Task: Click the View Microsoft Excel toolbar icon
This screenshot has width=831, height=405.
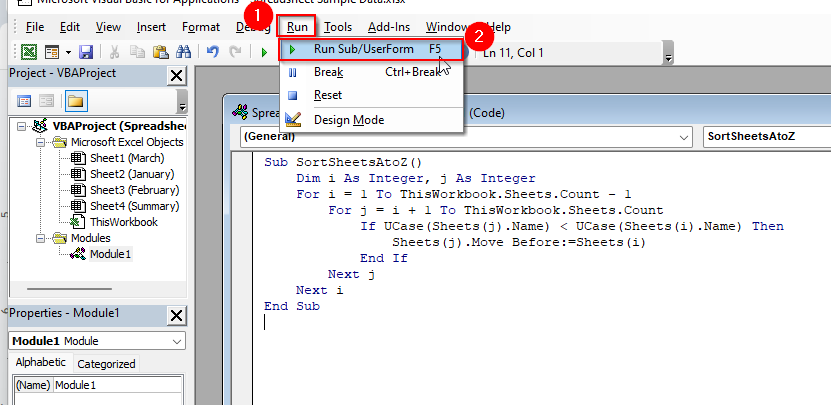Action: (29, 52)
